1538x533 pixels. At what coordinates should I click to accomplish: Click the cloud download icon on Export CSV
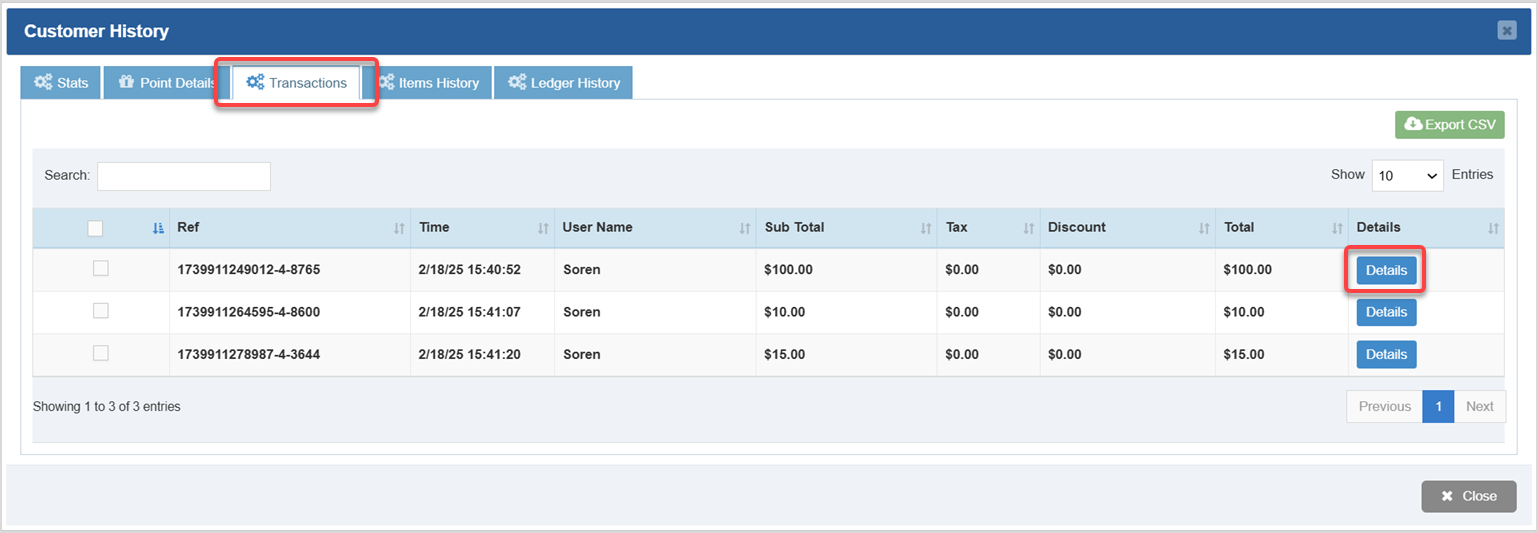(x=1413, y=124)
